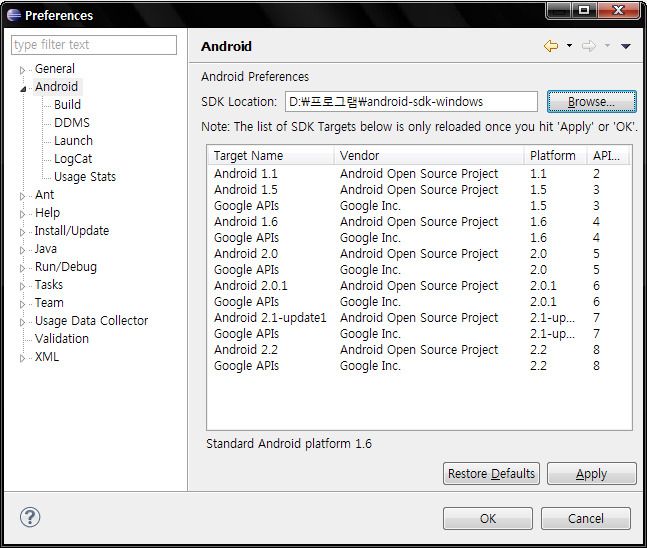Select Google APIs row with platform 2.0.1

(419, 302)
